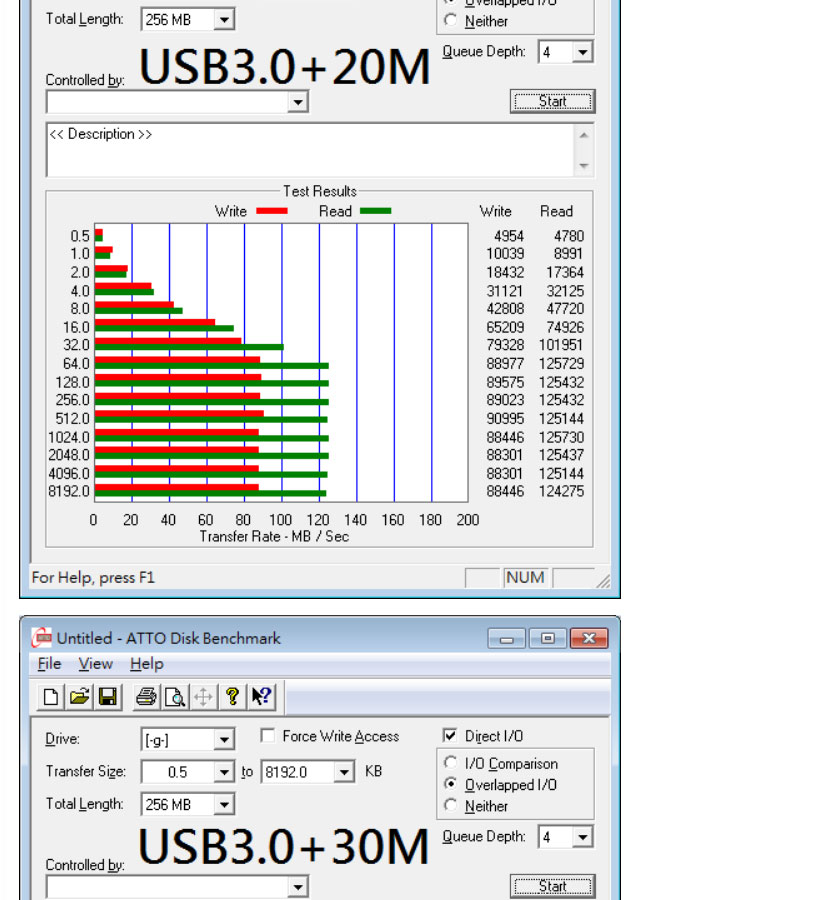Open Total Length dropdown in lower window

(x=224, y=805)
